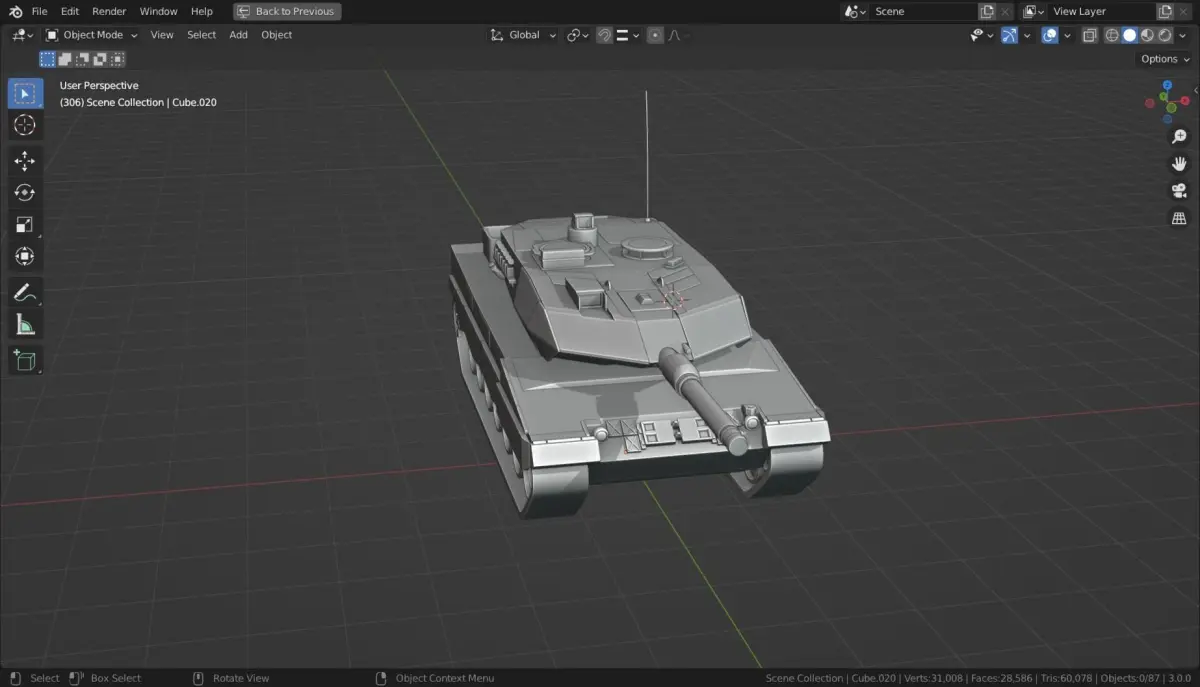Open the Help menu

(201, 11)
